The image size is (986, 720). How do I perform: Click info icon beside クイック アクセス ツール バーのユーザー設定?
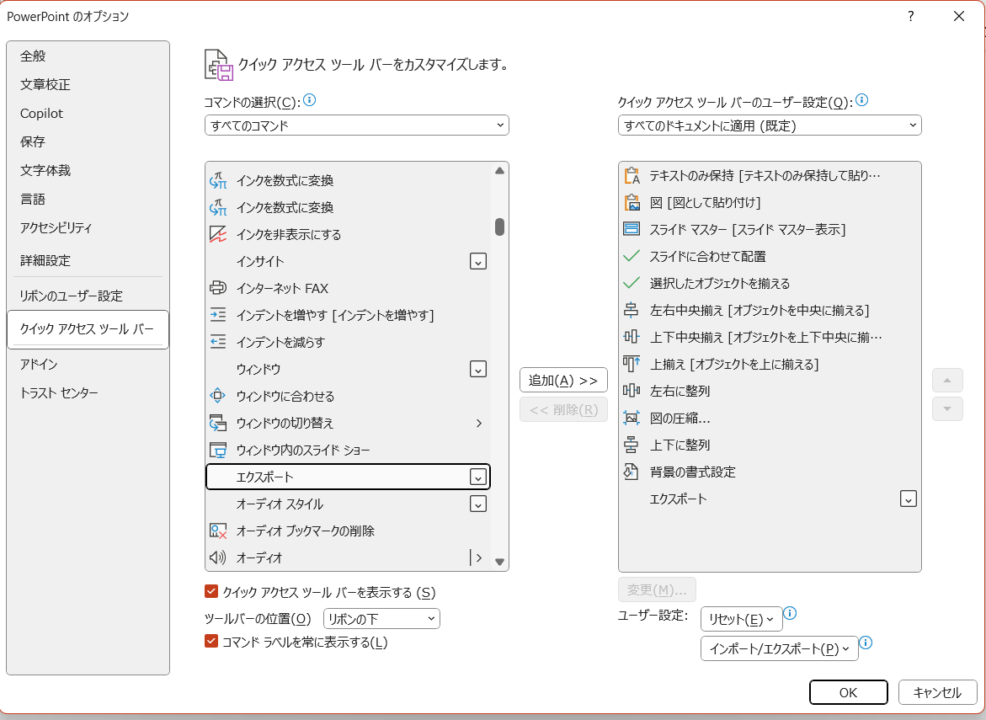pyautogui.click(x=862, y=100)
